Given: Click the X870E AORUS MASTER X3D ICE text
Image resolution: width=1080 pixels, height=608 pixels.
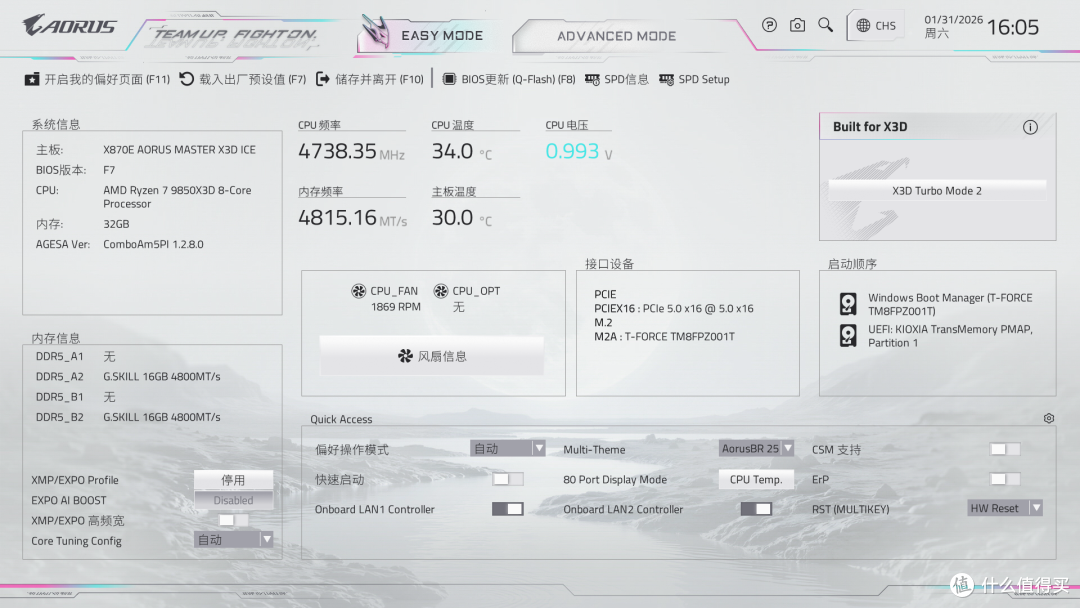Looking at the screenshot, I should click(179, 149).
